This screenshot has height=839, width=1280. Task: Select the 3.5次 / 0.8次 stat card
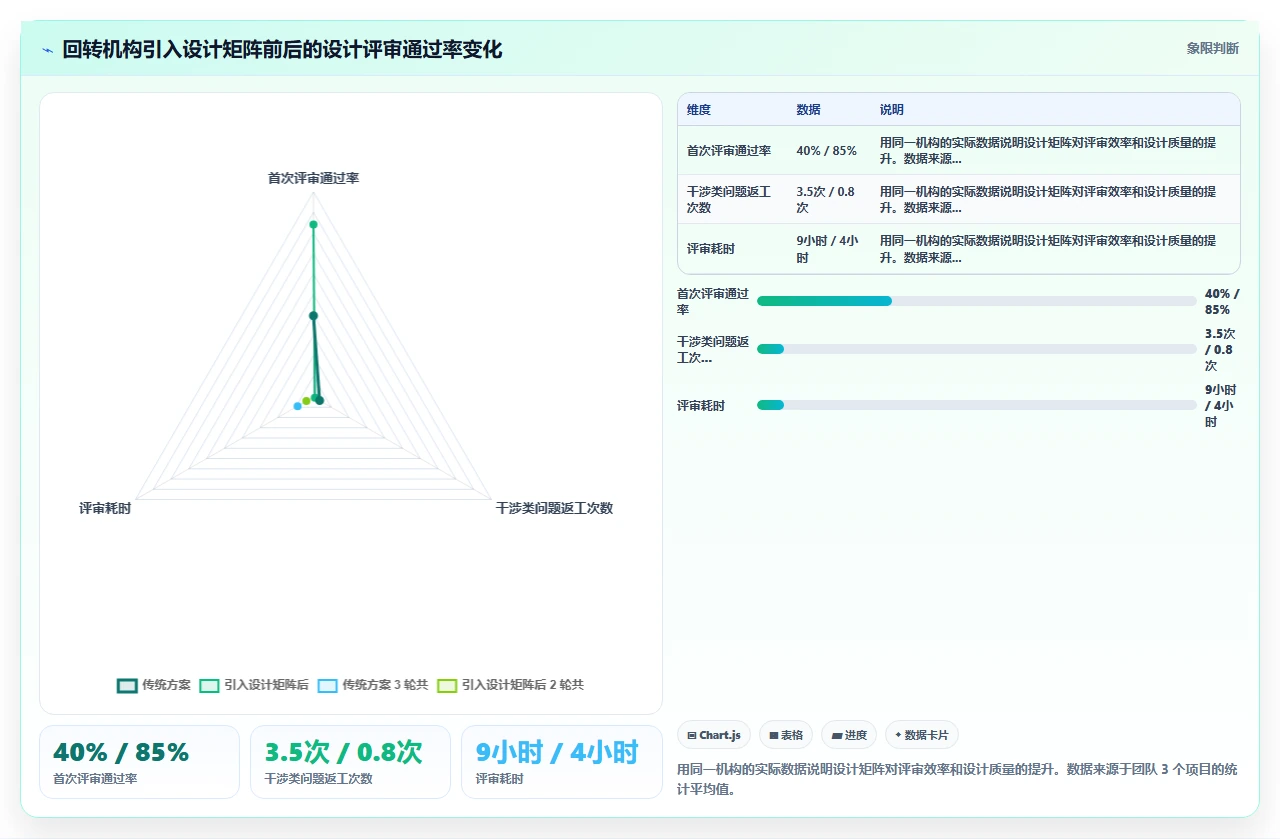click(350, 762)
